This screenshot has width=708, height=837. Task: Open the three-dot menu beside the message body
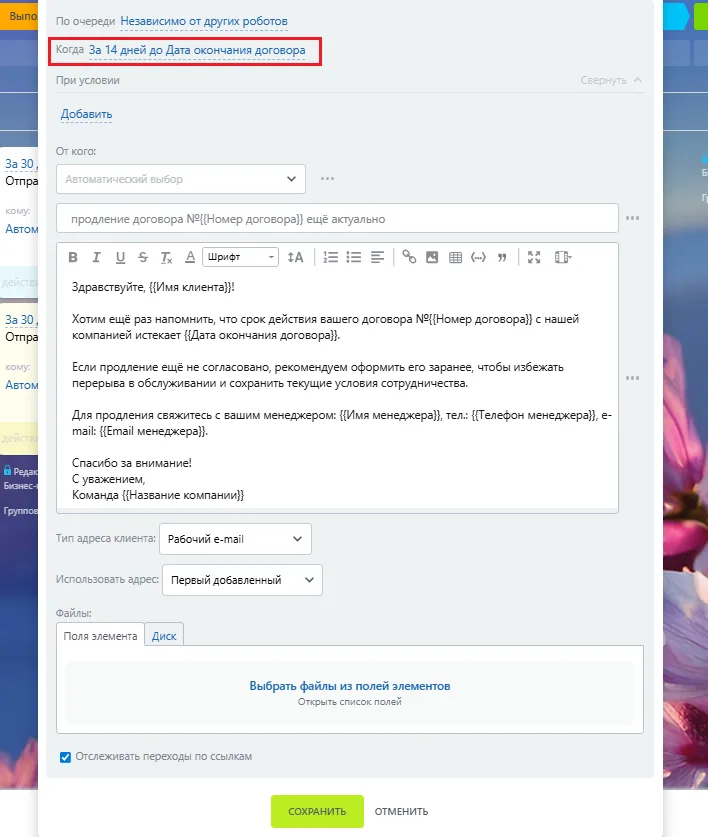tap(632, 378)
